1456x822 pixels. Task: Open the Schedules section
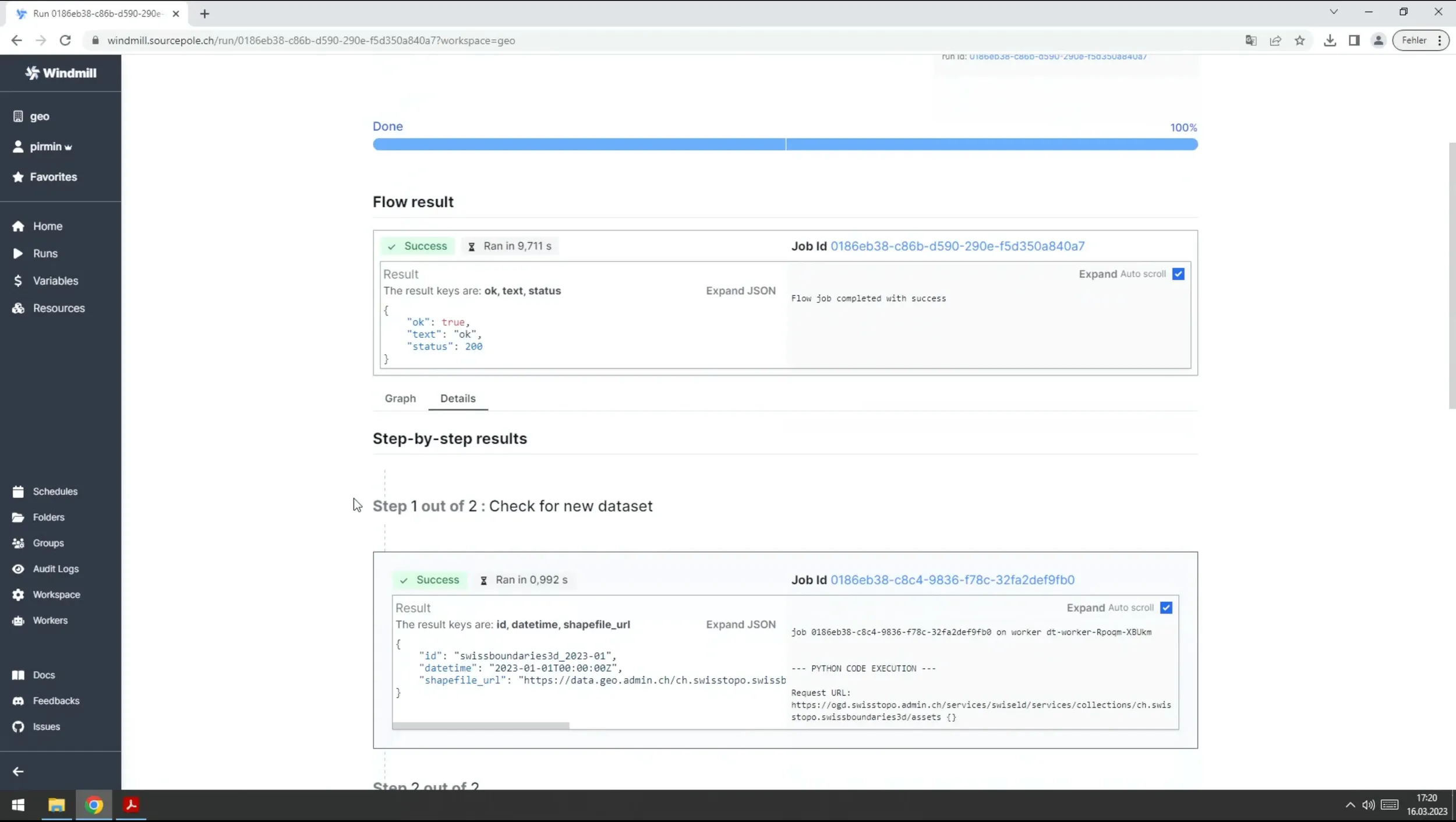click(55, 491)
